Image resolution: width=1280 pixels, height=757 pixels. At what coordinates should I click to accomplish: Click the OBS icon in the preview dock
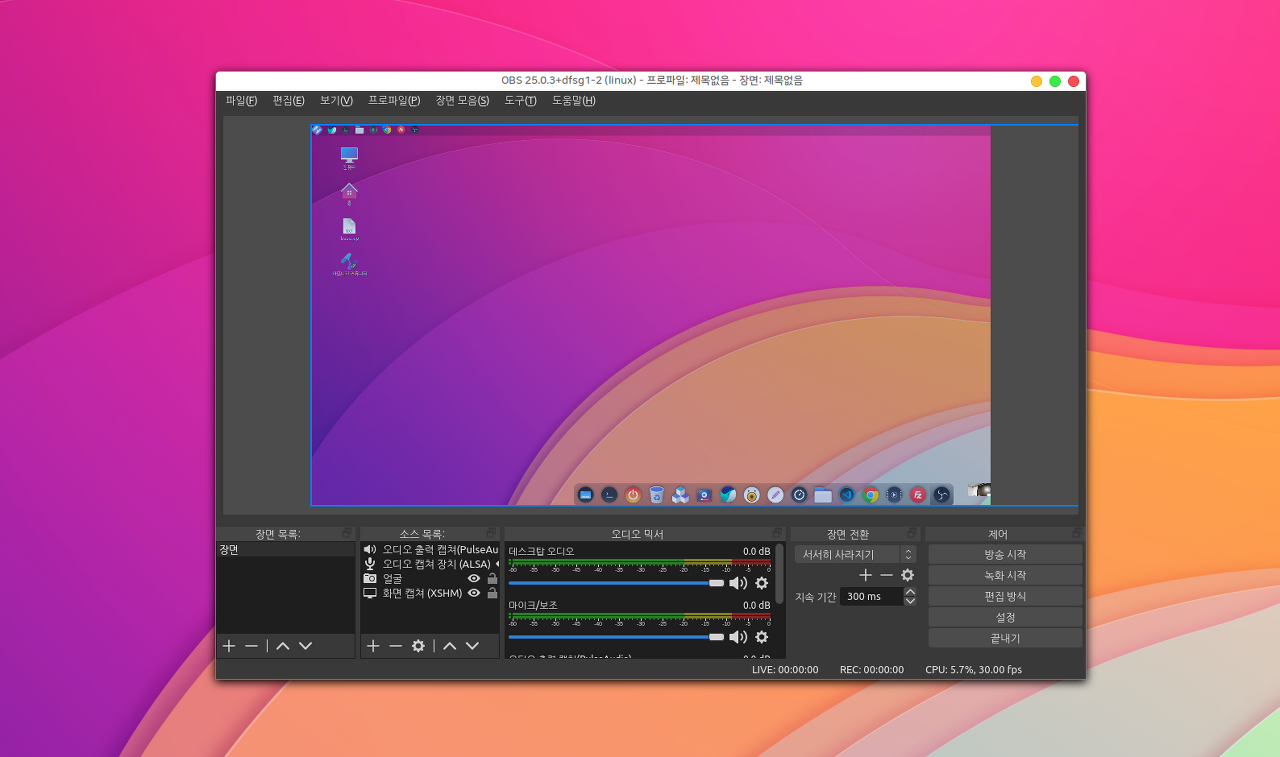pyautogui.click(x=942, y=494)
